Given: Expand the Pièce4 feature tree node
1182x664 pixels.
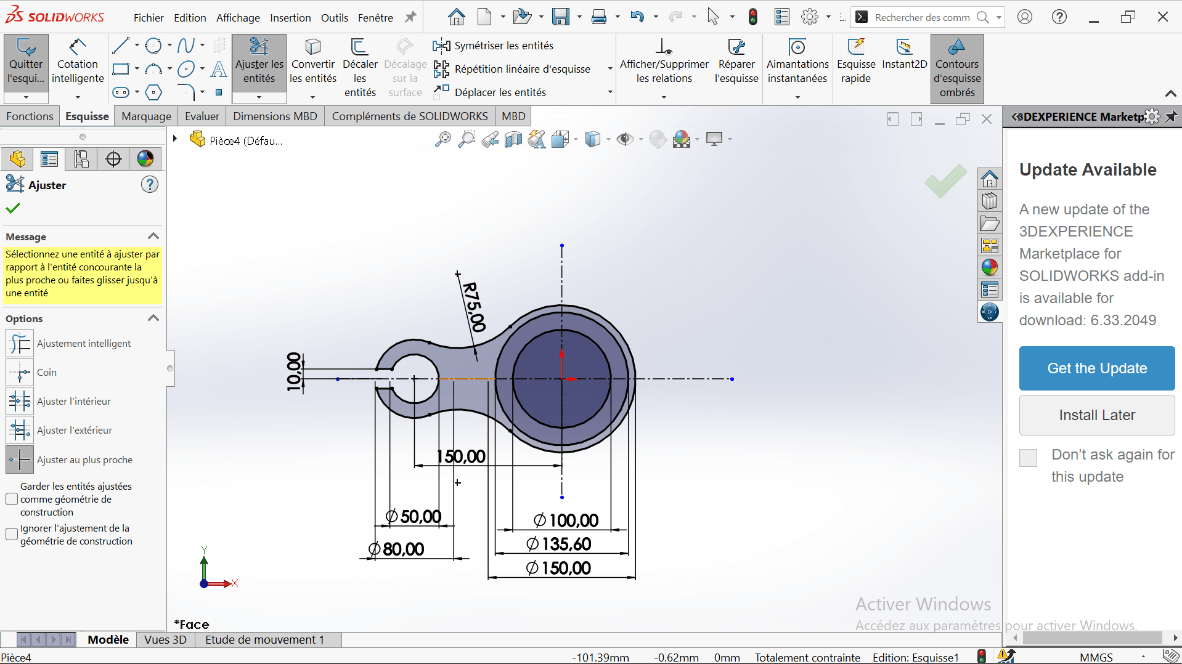Looking at the screenshot, I should coord(176,139).
